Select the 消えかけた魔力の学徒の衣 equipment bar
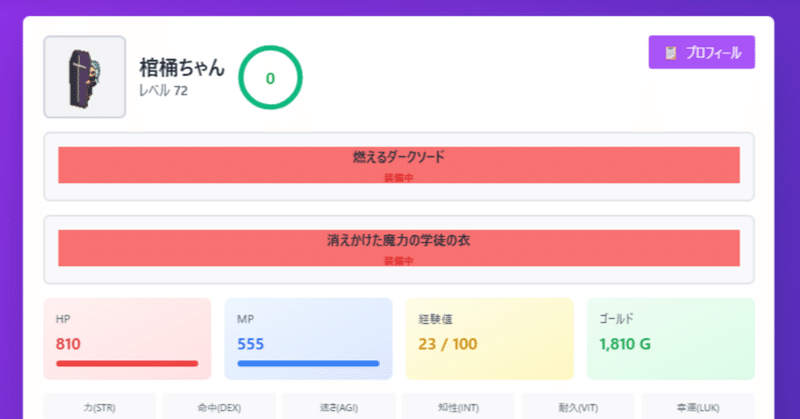The height and width of the screenshot is (419, 800). coord(399,248)
